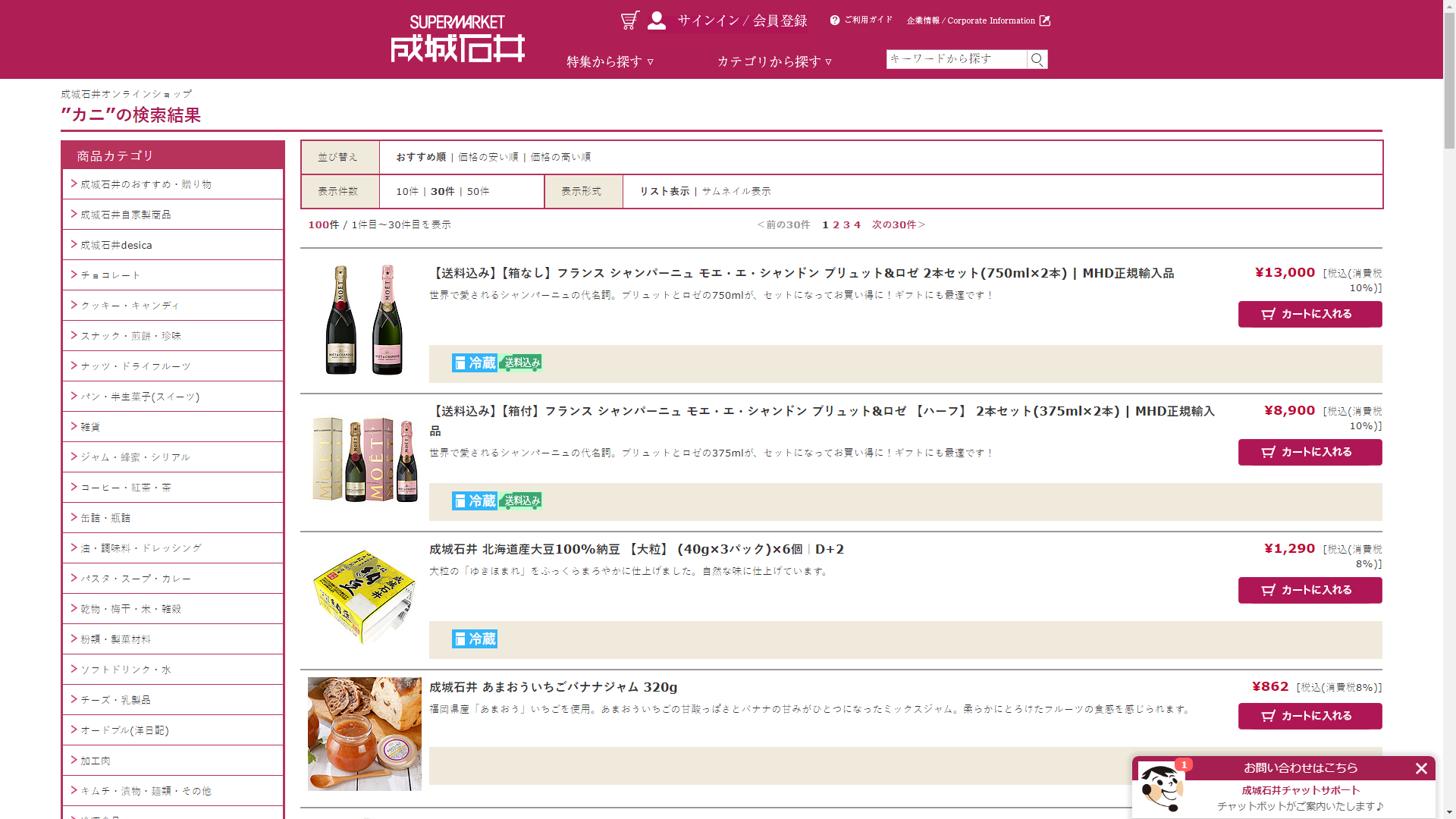Expand the 特集から探す dropdown menu

click(610, 61)
